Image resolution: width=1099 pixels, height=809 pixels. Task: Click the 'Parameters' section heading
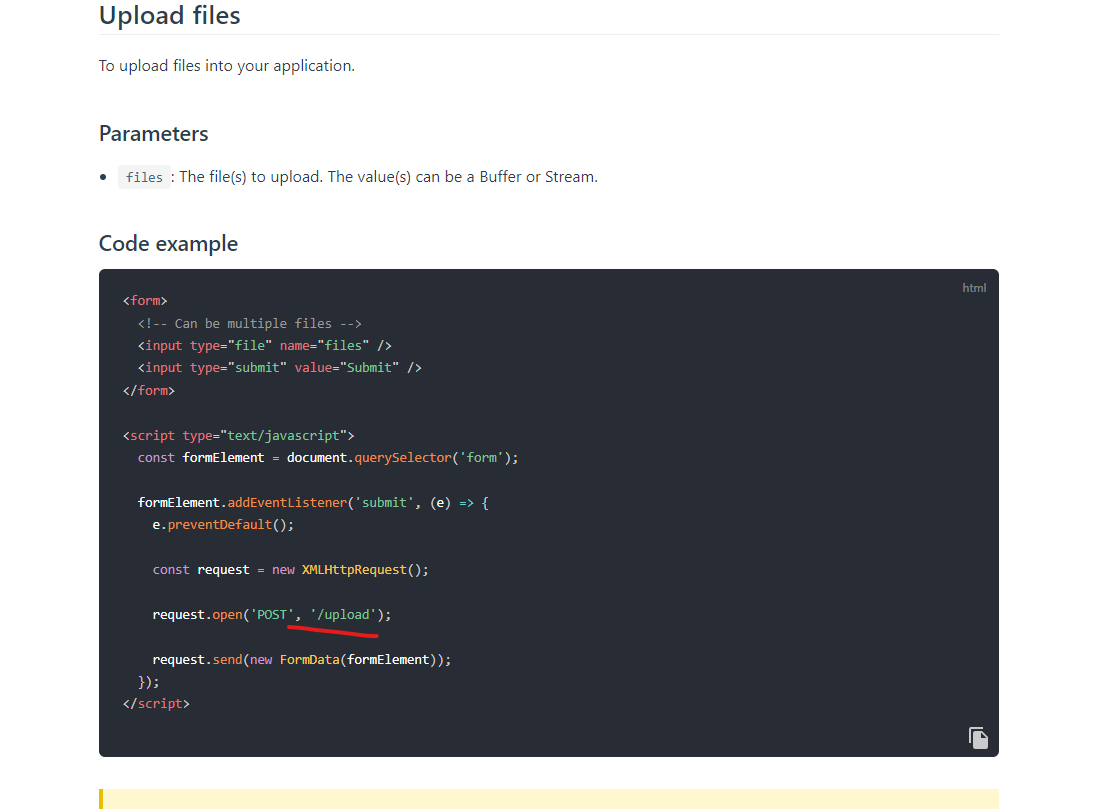(153, 133)
